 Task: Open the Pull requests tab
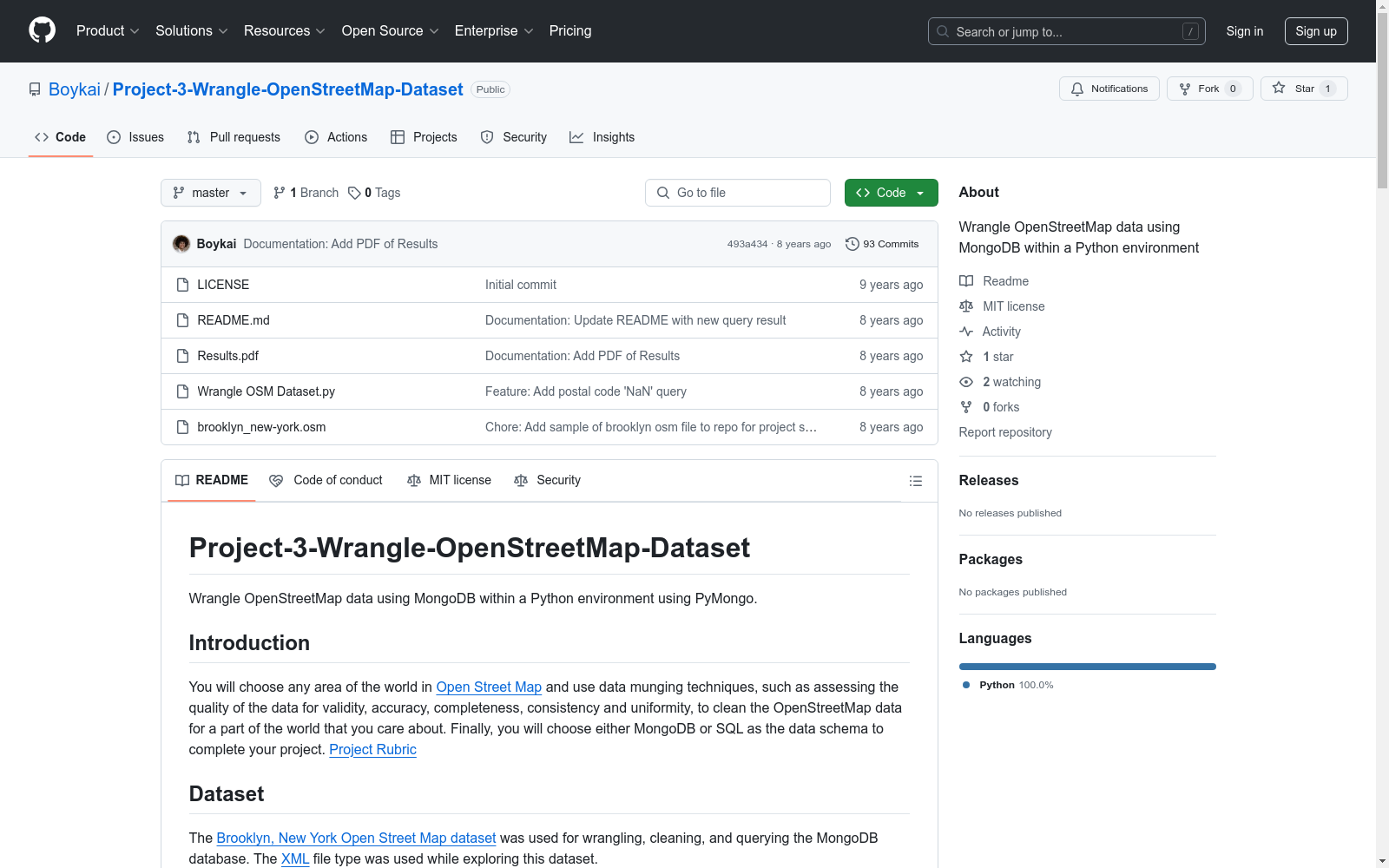(x=234, y=137)
